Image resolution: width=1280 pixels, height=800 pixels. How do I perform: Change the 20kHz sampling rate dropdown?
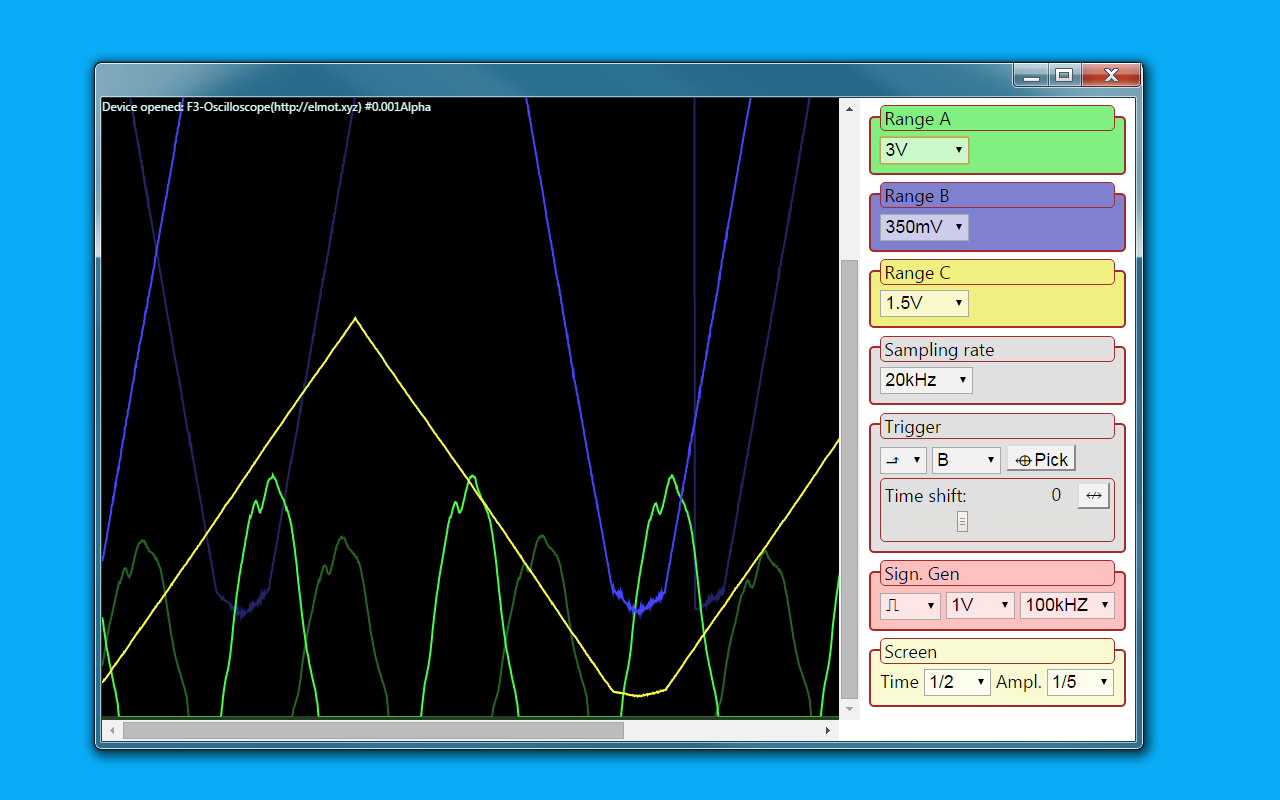click(x=925, y=380)
